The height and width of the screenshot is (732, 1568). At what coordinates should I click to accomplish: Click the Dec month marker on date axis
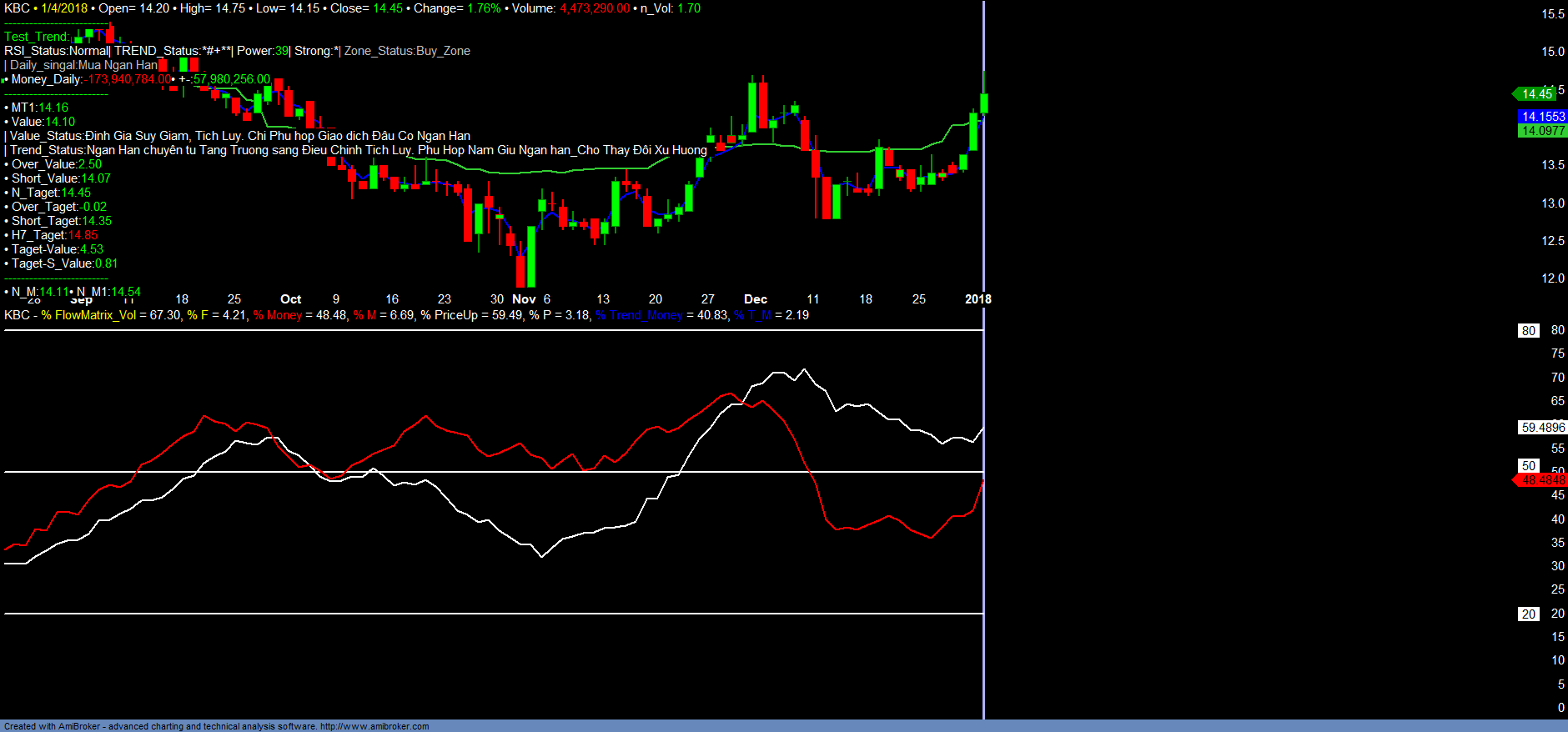click(x=755, y=299)
